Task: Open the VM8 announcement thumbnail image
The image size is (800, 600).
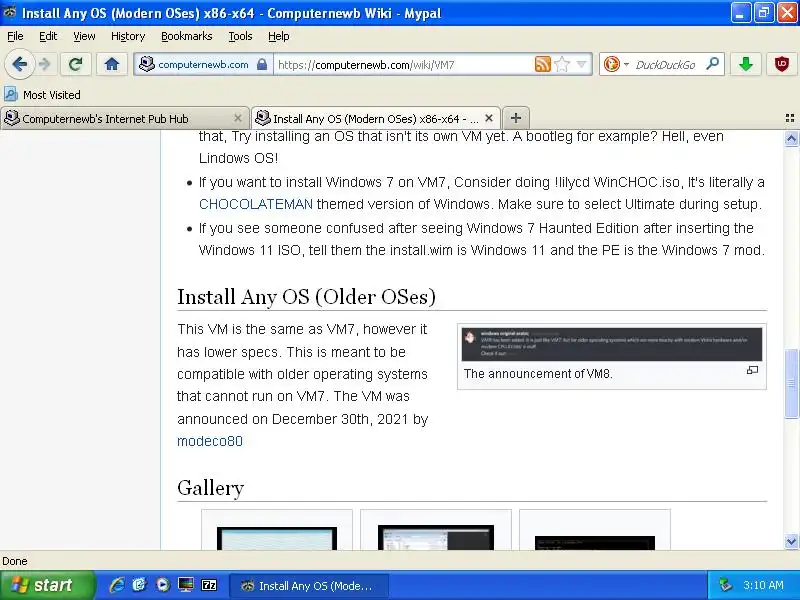Action: click(612, 344)
